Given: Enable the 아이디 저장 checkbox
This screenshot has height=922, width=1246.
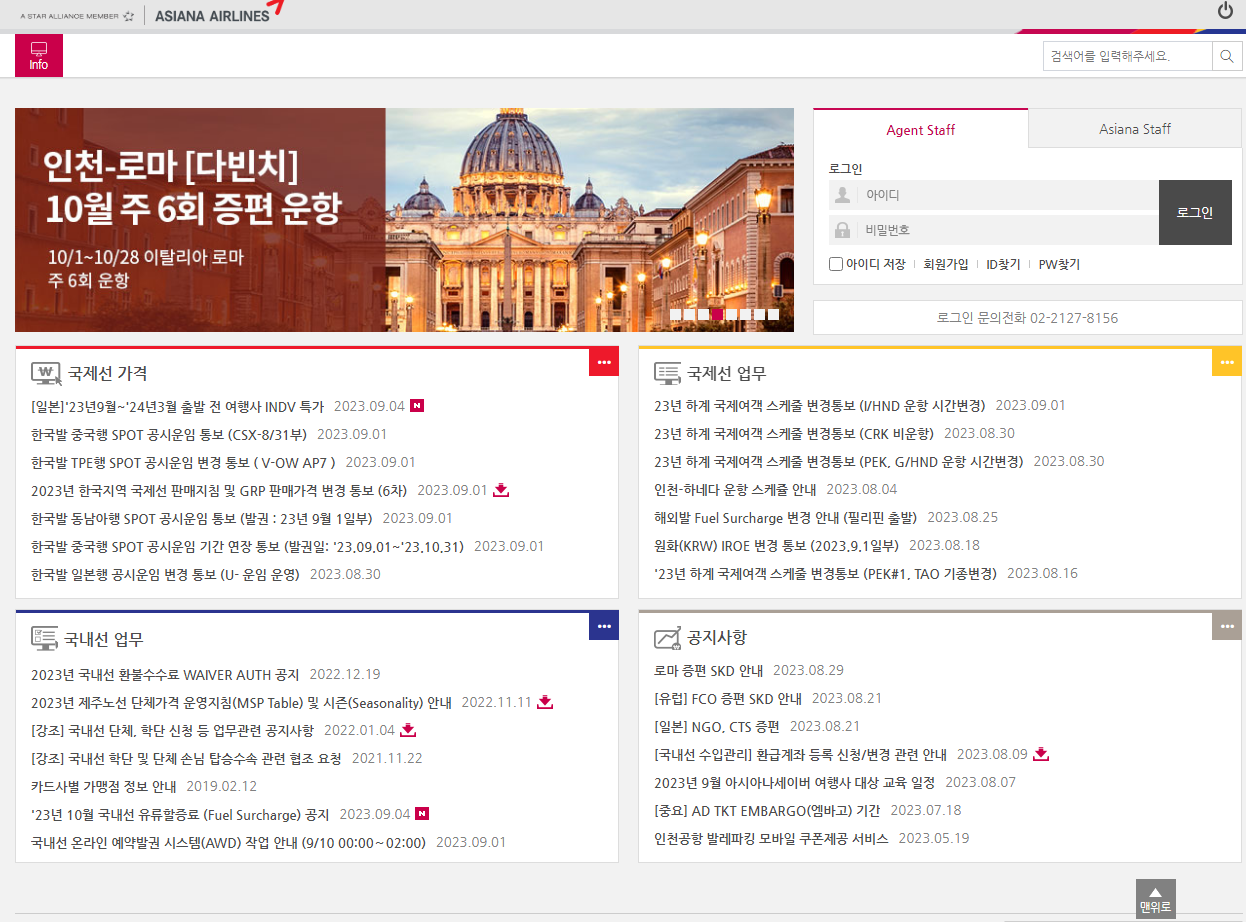Looking at the screenshot, I should tap(835, 263).
